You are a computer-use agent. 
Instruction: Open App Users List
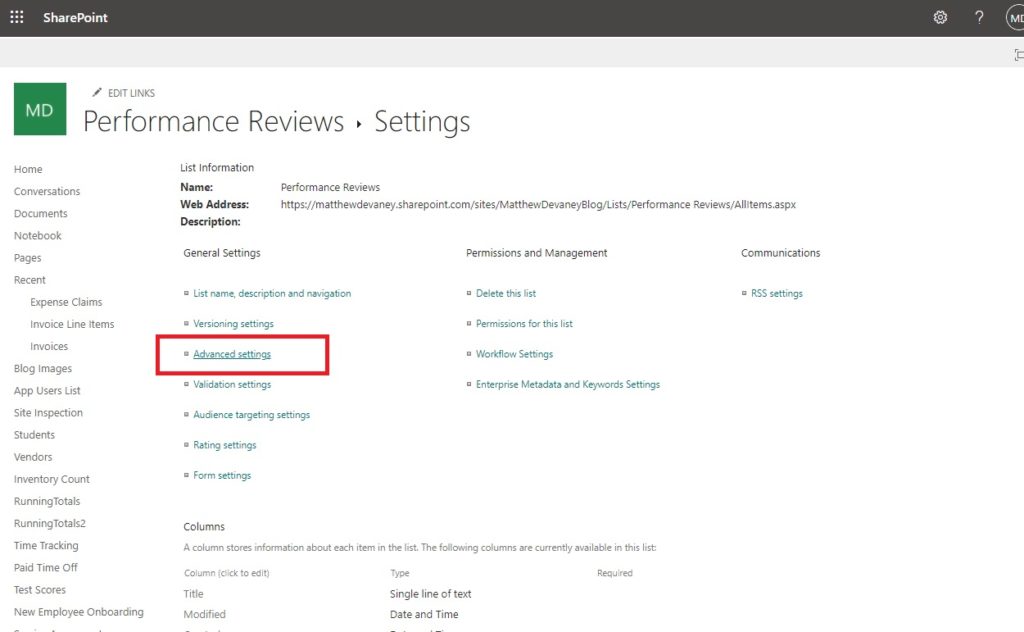point(47,390)
